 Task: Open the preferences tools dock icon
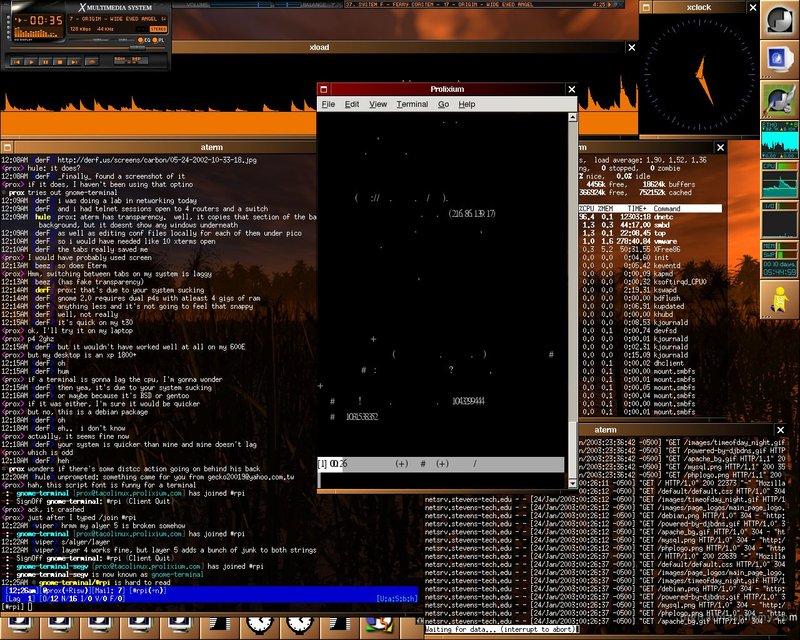pyautogui.click(x=780, y=99)
